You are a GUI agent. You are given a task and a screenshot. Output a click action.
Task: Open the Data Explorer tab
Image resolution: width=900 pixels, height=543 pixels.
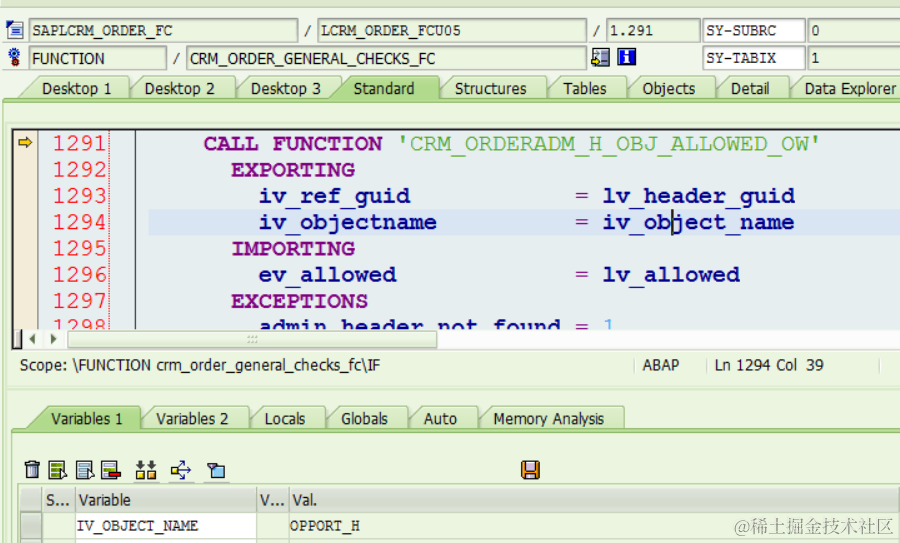tap(849, 88)
